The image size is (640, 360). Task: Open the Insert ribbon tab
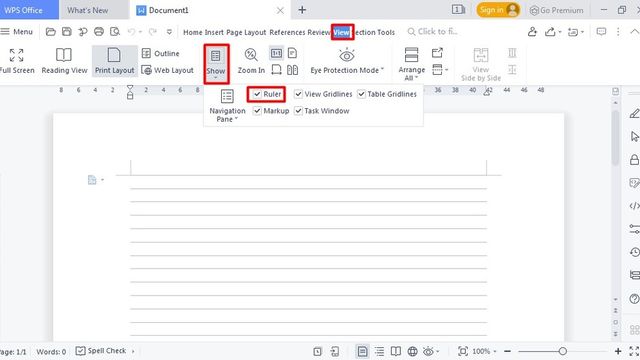(214, 32)
